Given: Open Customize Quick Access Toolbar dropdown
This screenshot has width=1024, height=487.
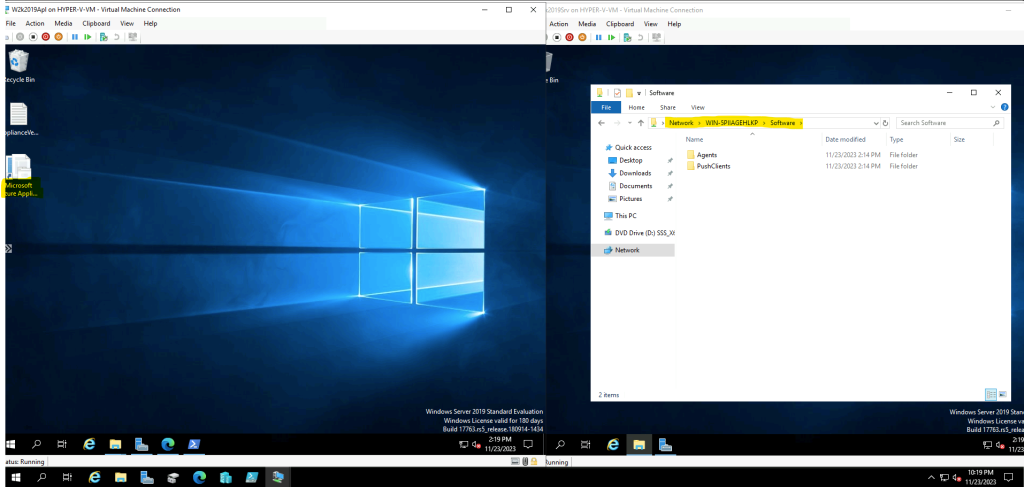Looking at the screenshot, I should (x=639, y=93).
